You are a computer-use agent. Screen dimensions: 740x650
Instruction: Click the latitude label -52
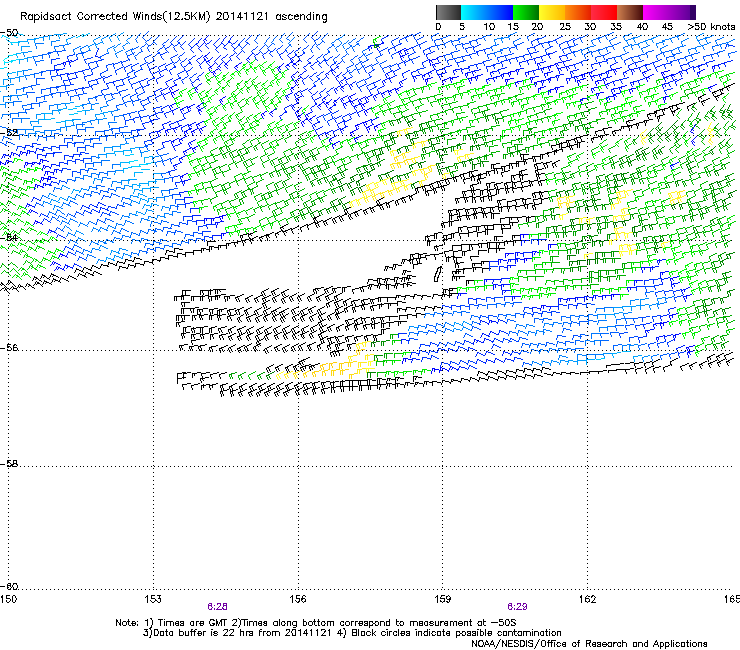[x=9, y=133]
